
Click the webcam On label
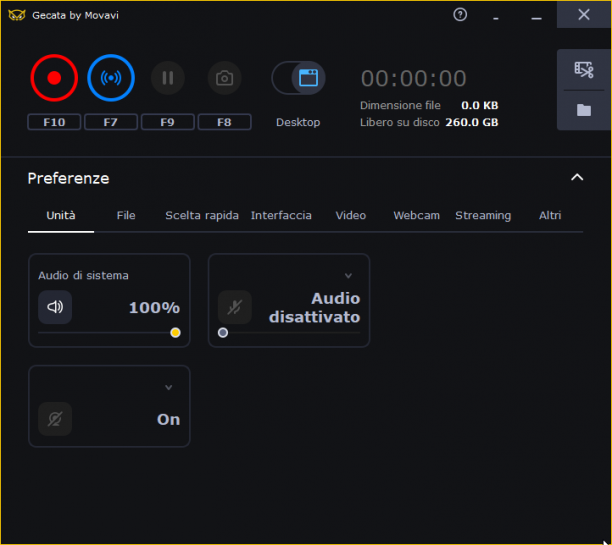click(x=169, y=420)
